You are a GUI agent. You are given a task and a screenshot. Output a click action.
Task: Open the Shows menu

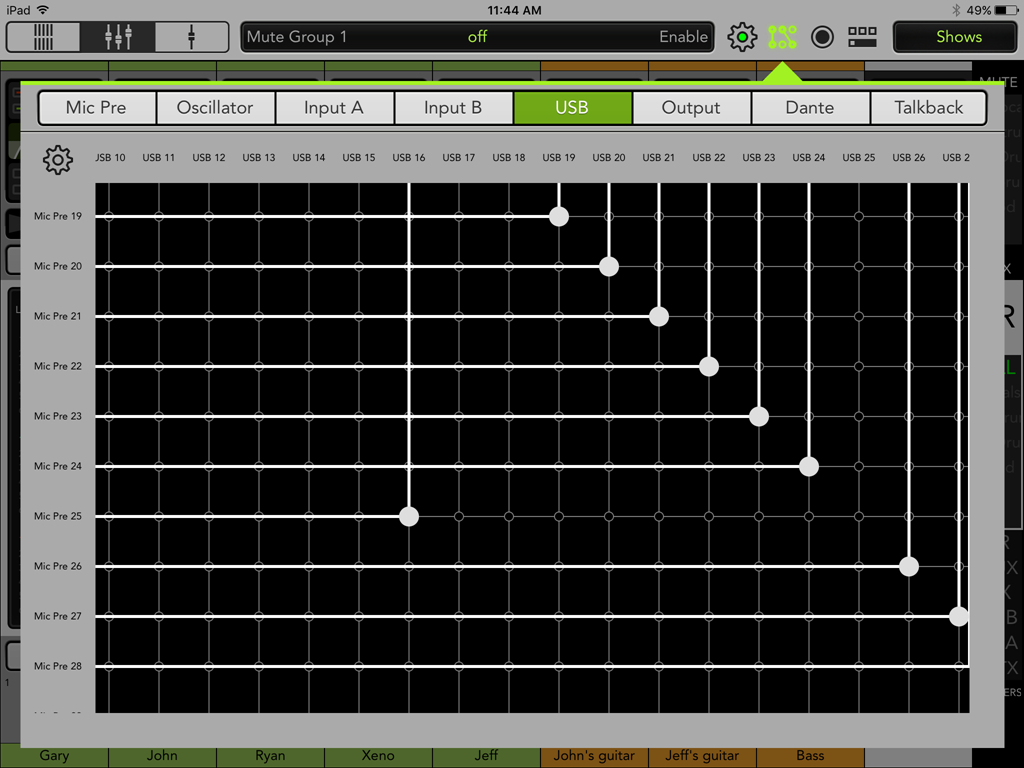(957, 37)
